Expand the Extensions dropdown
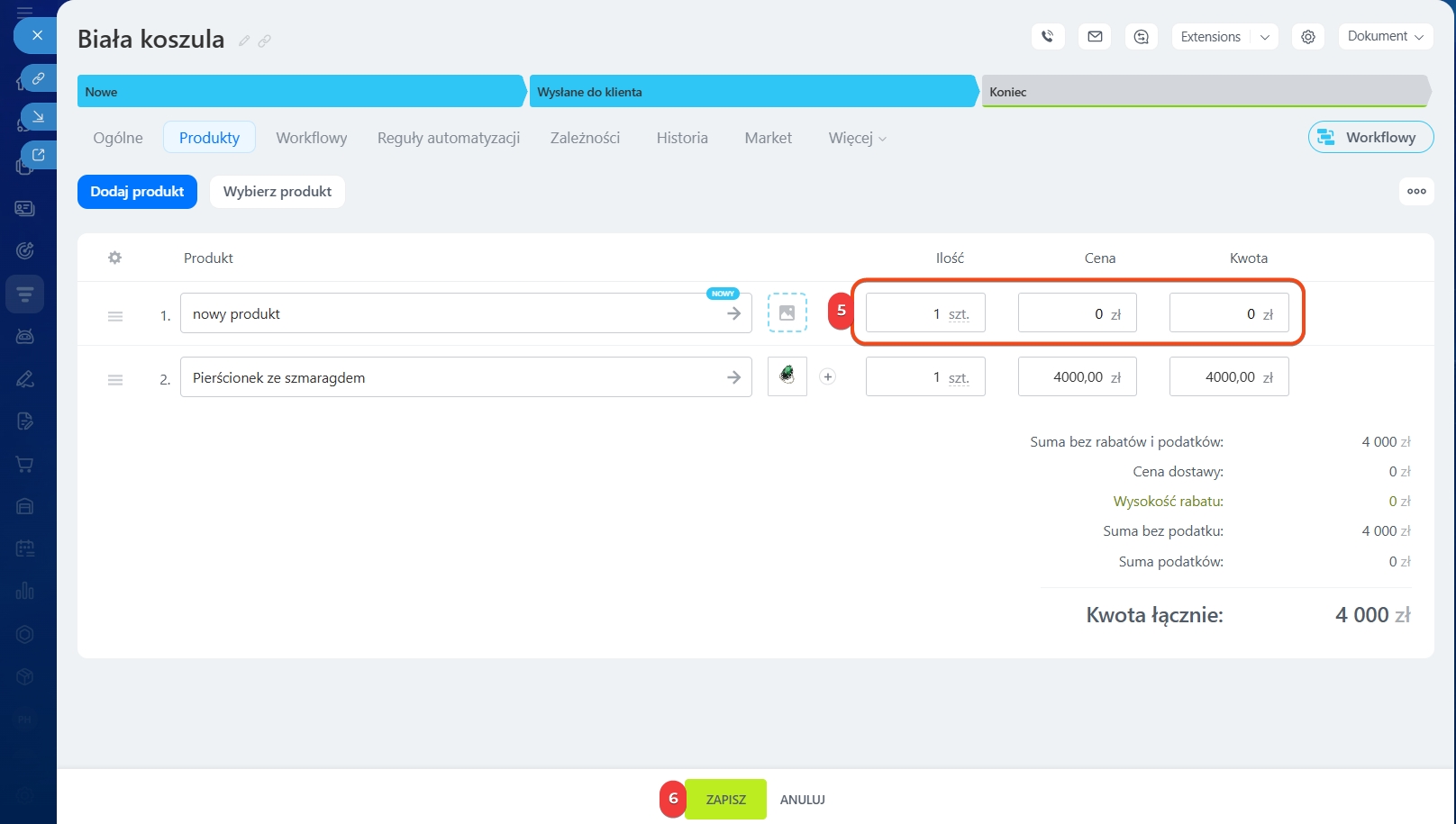 pyautogui.click(x=1224, y=37)
